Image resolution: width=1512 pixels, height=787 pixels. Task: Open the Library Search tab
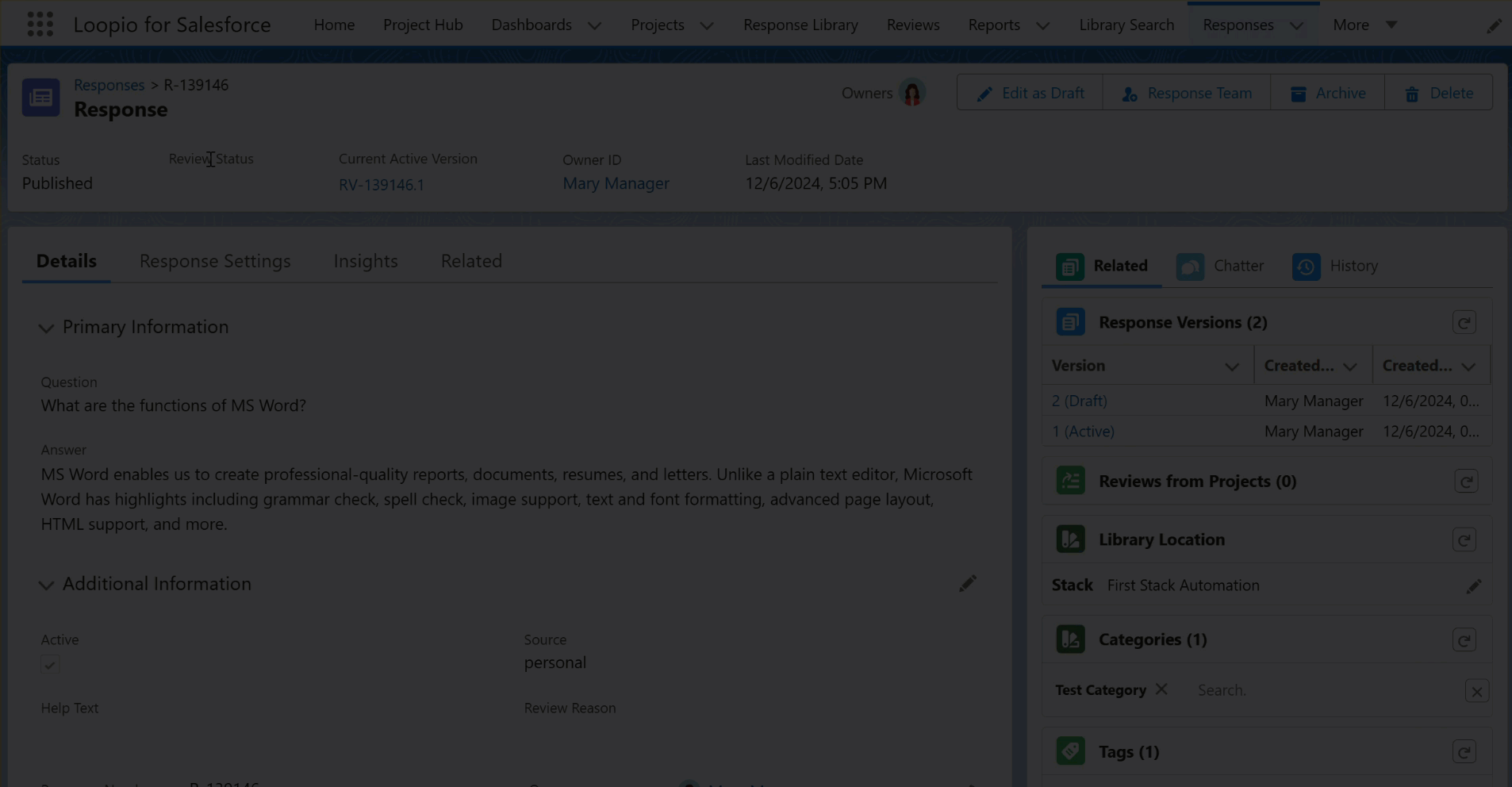click(x=1126, y=25)
